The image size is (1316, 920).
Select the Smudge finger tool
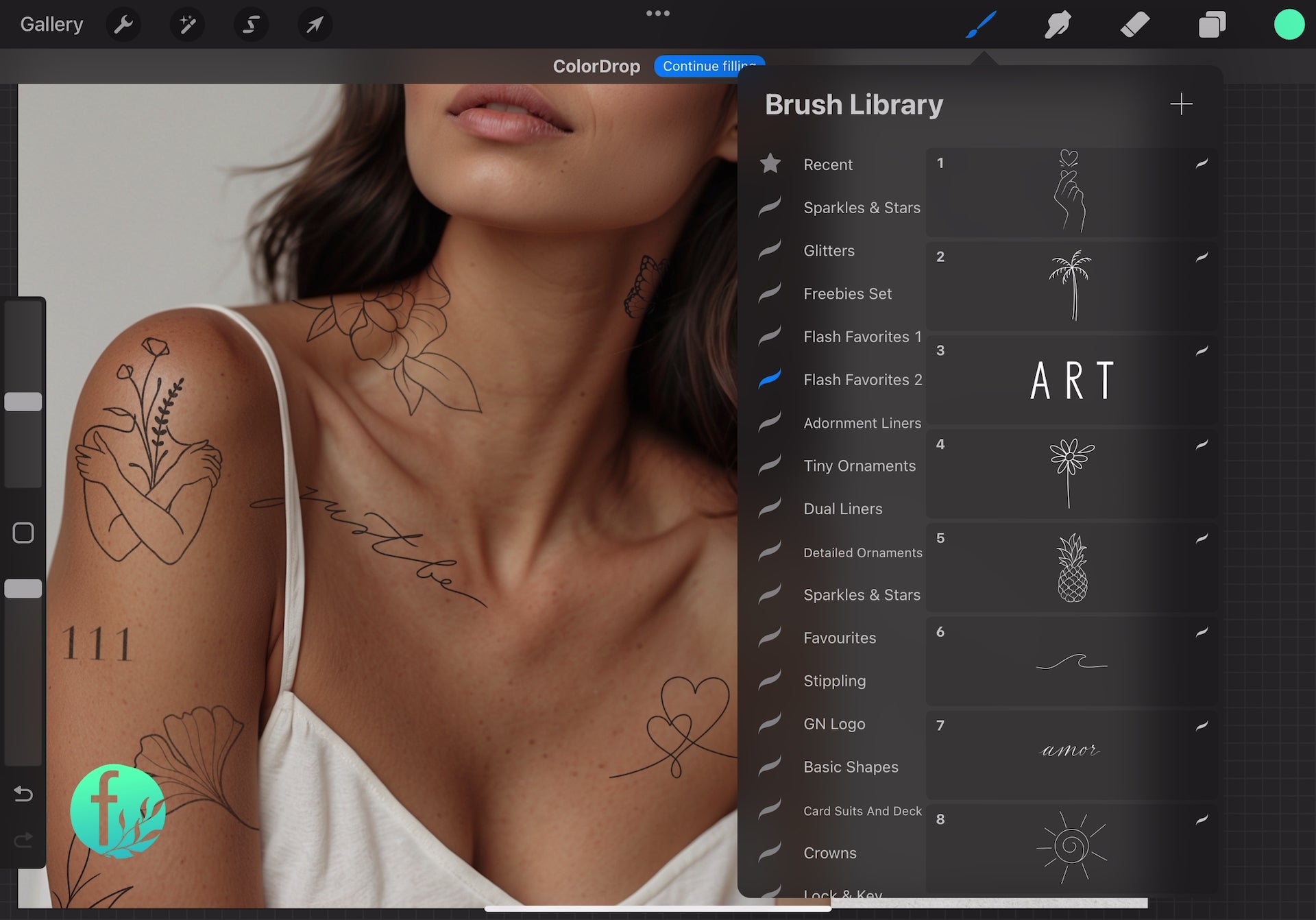(x=1058, y=25)
